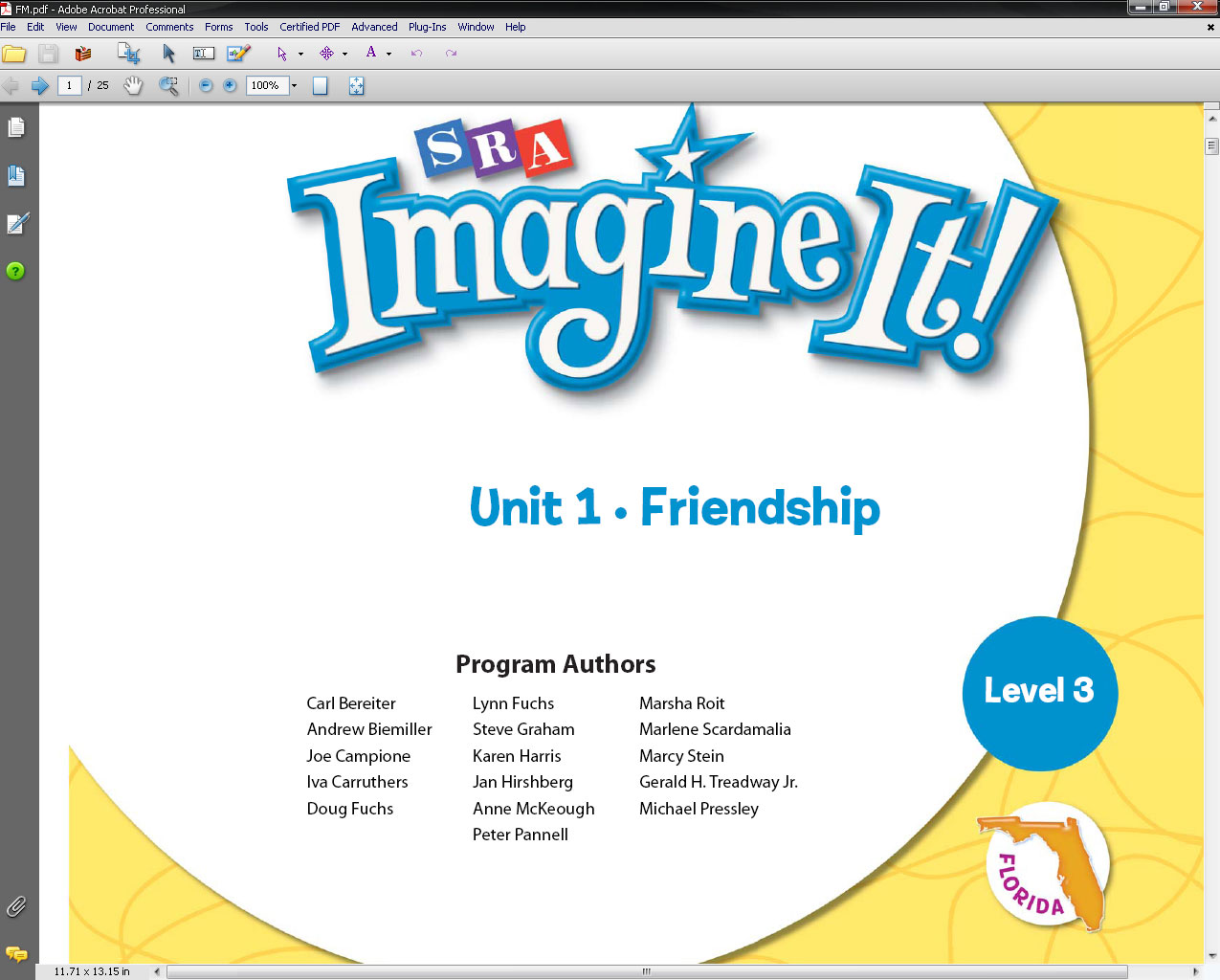The image size is (1220, 980).
Task: Open the Comments panel speech bubbles
Action: (16, 953)
